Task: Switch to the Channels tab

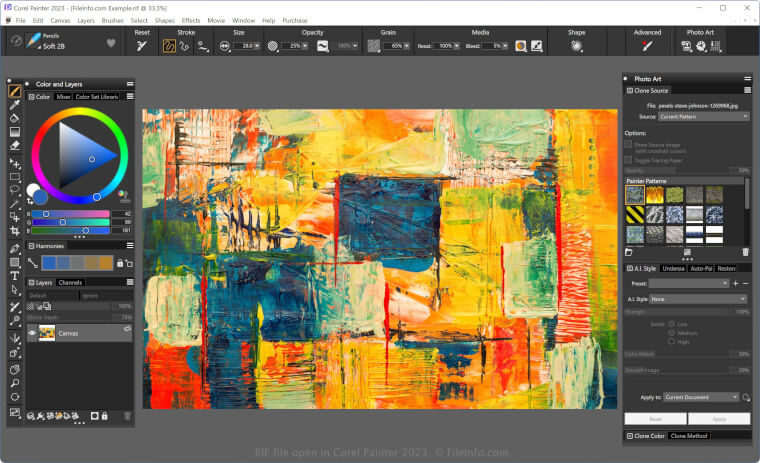Action: (x=70, y=283)
